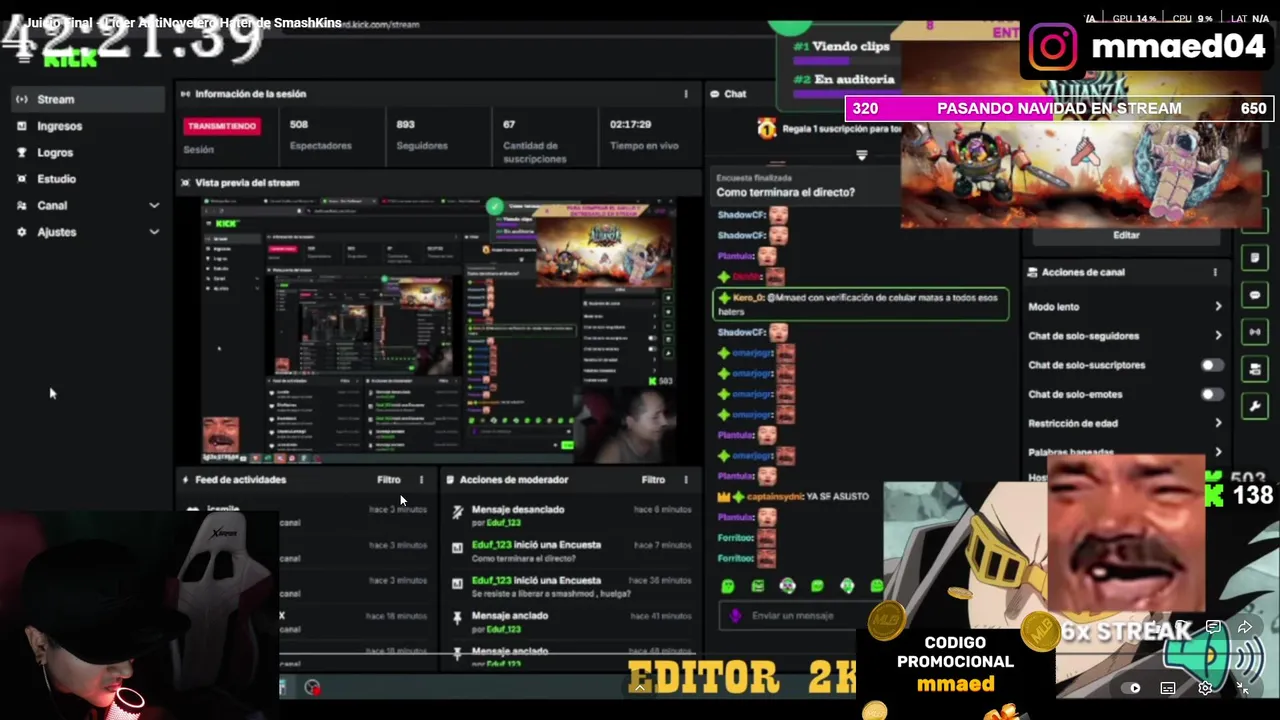This screenshot has width=1280, height=720.
Task: Click the taskbar up-chevron tray expander
Action: point(640,688)
